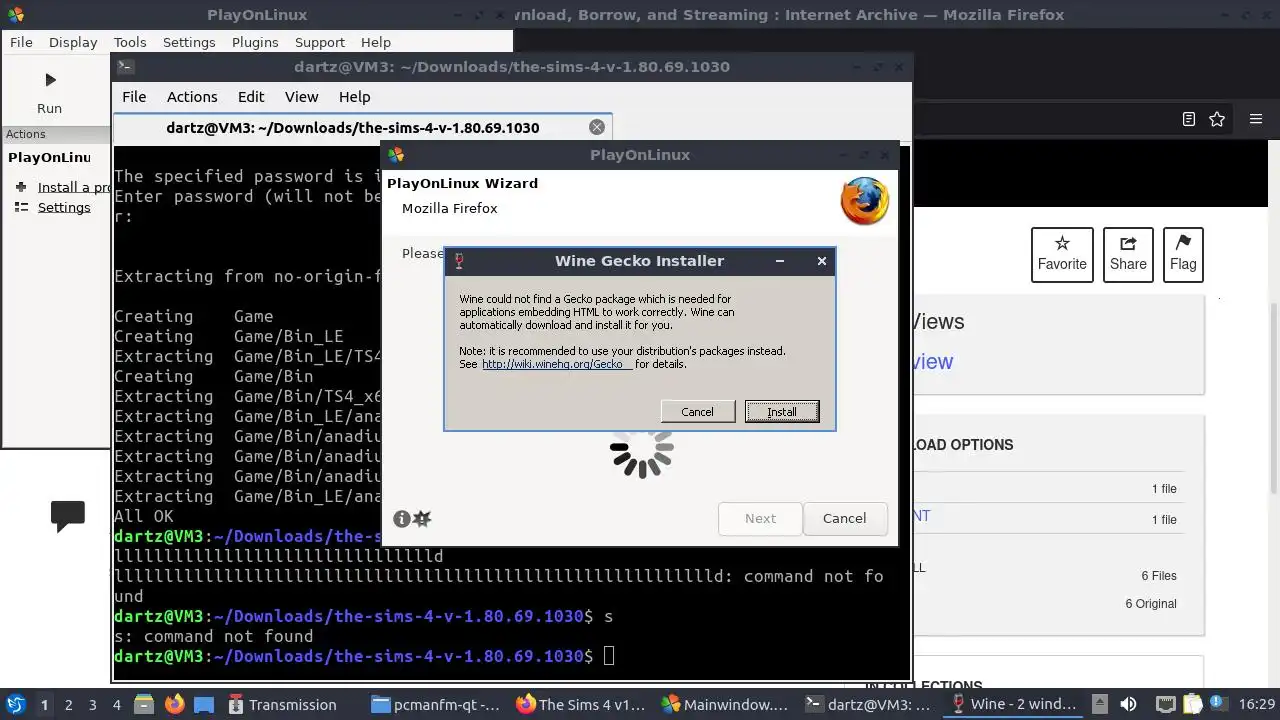This screenshot has width=1280, height=720.
Task: Click terminal prompt icon in title bar
Action: point(125,67)
